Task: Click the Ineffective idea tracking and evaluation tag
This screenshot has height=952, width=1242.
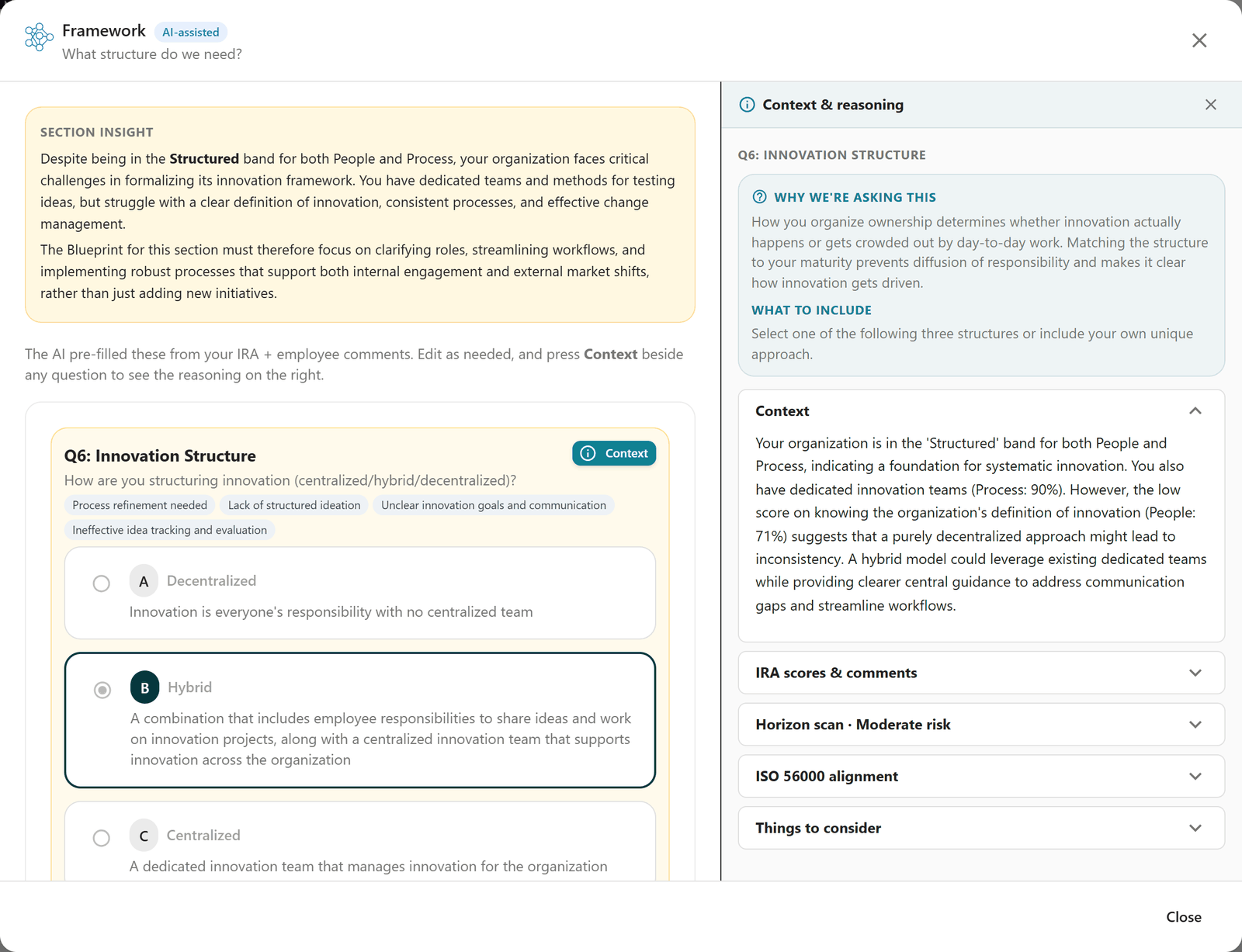Action: pos(170,530)
